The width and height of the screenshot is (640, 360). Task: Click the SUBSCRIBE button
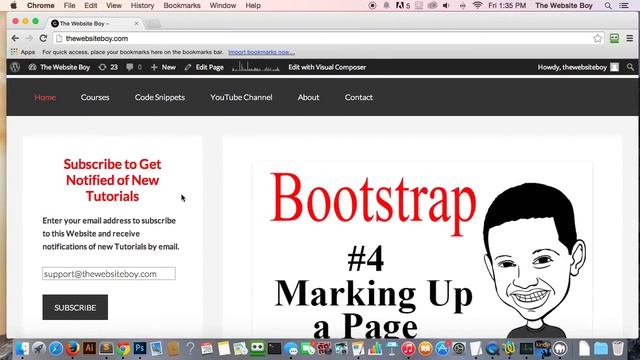(75, 307)
